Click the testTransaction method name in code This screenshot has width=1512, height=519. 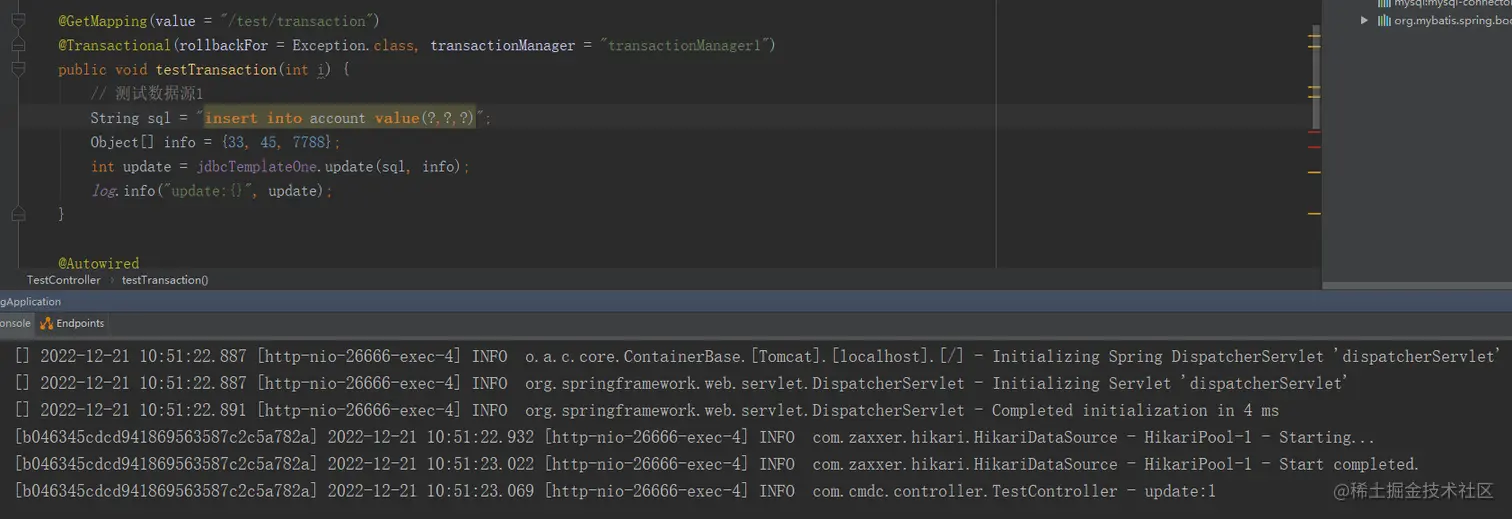216,69
